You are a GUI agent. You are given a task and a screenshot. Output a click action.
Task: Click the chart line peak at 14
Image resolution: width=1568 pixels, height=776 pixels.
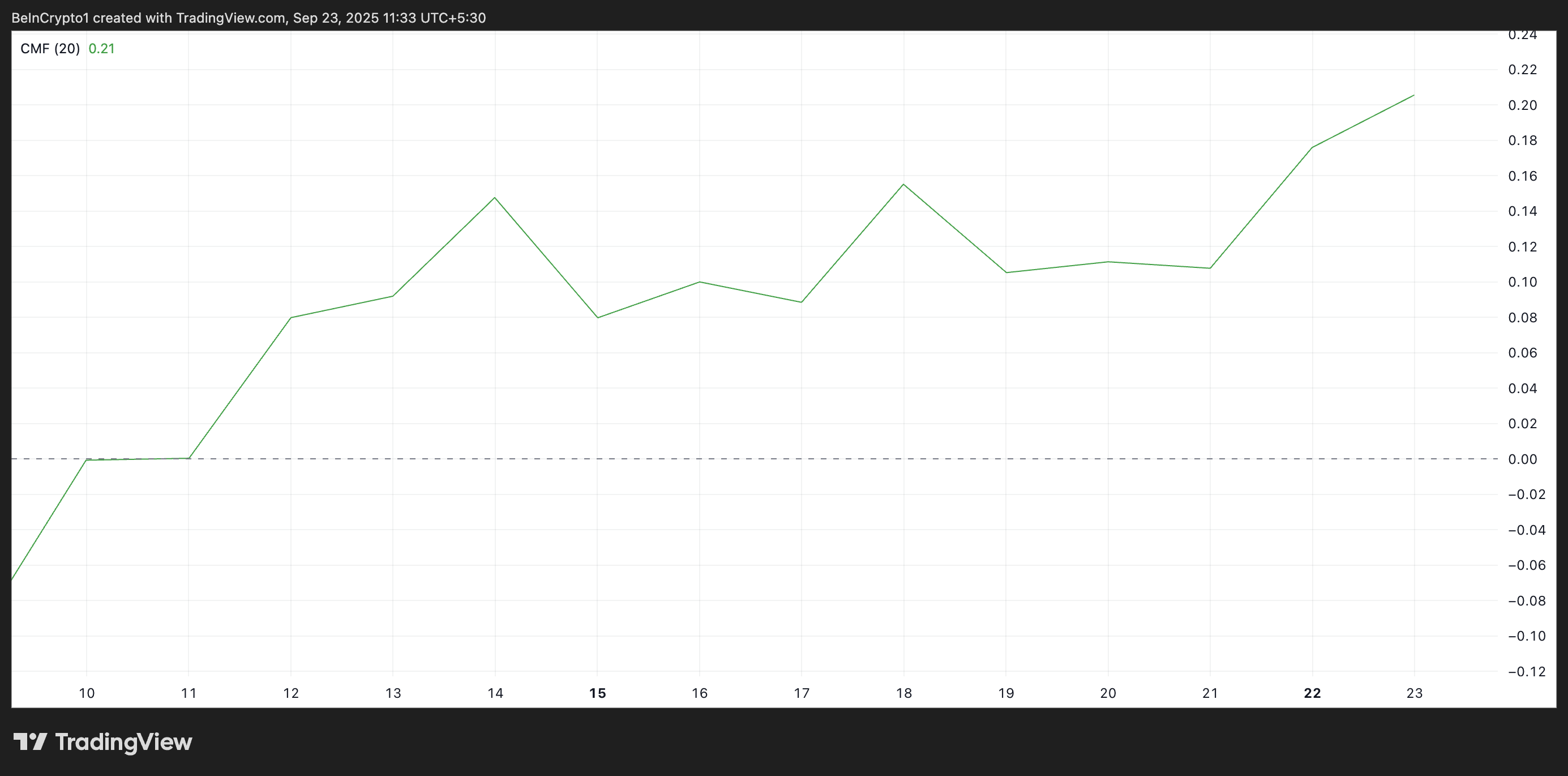tap(494, 197)
